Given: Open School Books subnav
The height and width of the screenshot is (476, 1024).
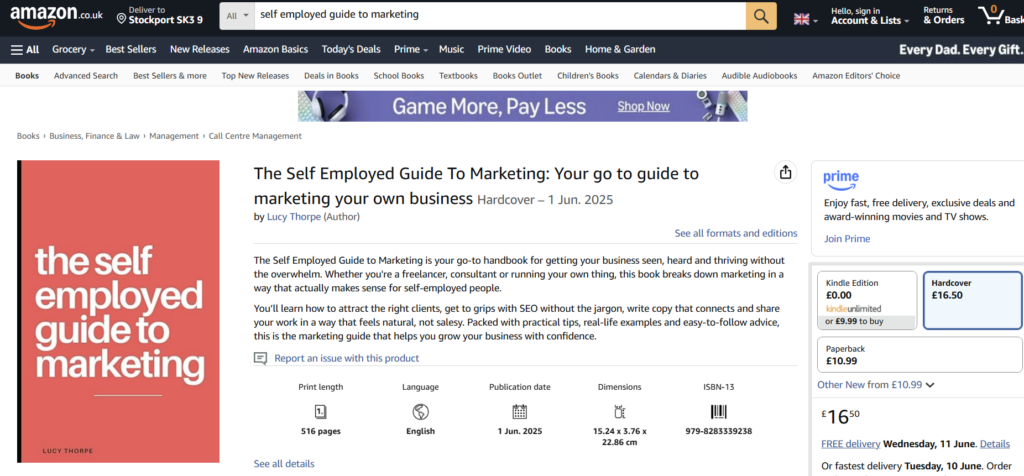Looking at the screenshot, I should [399, 76].
